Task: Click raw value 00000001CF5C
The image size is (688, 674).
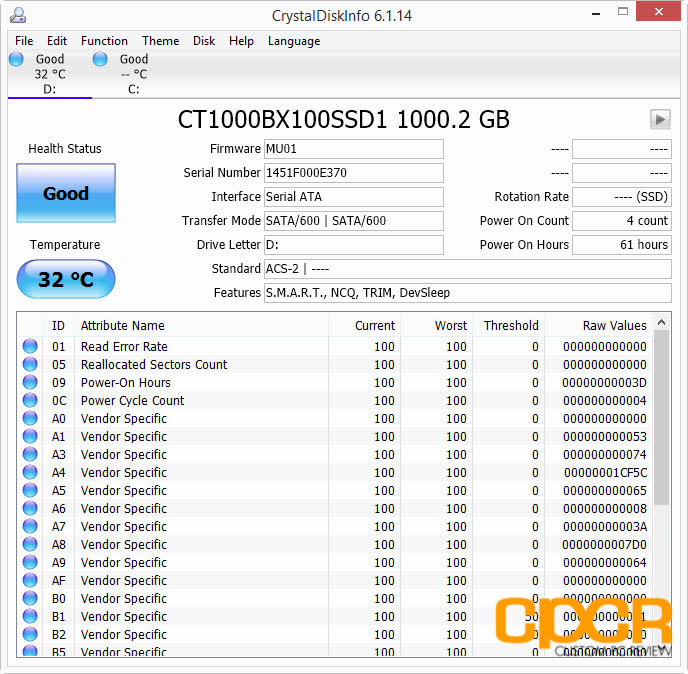Action: [x=606, y=473]
